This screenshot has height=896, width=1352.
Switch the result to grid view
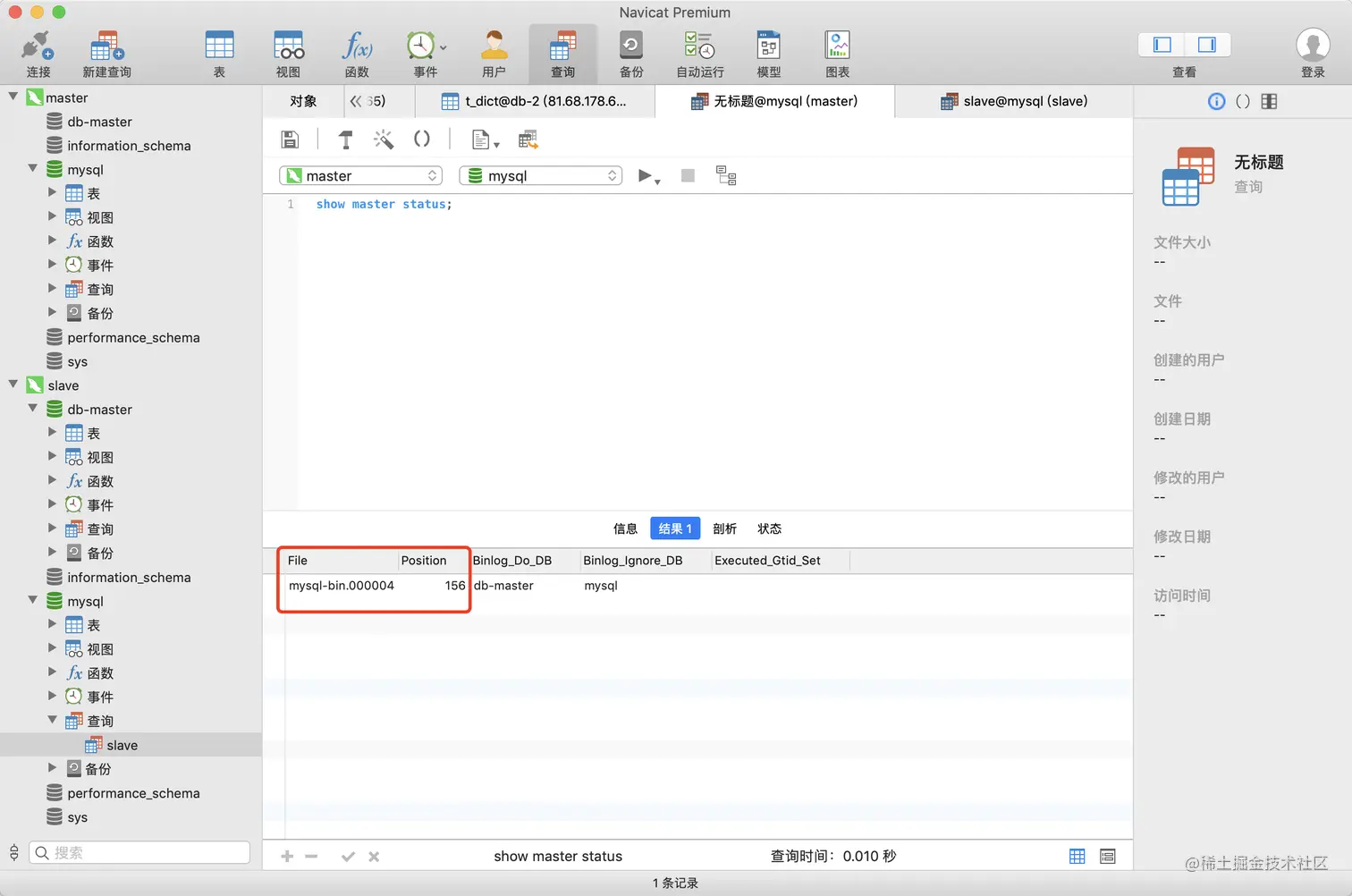click(1077, 857)
